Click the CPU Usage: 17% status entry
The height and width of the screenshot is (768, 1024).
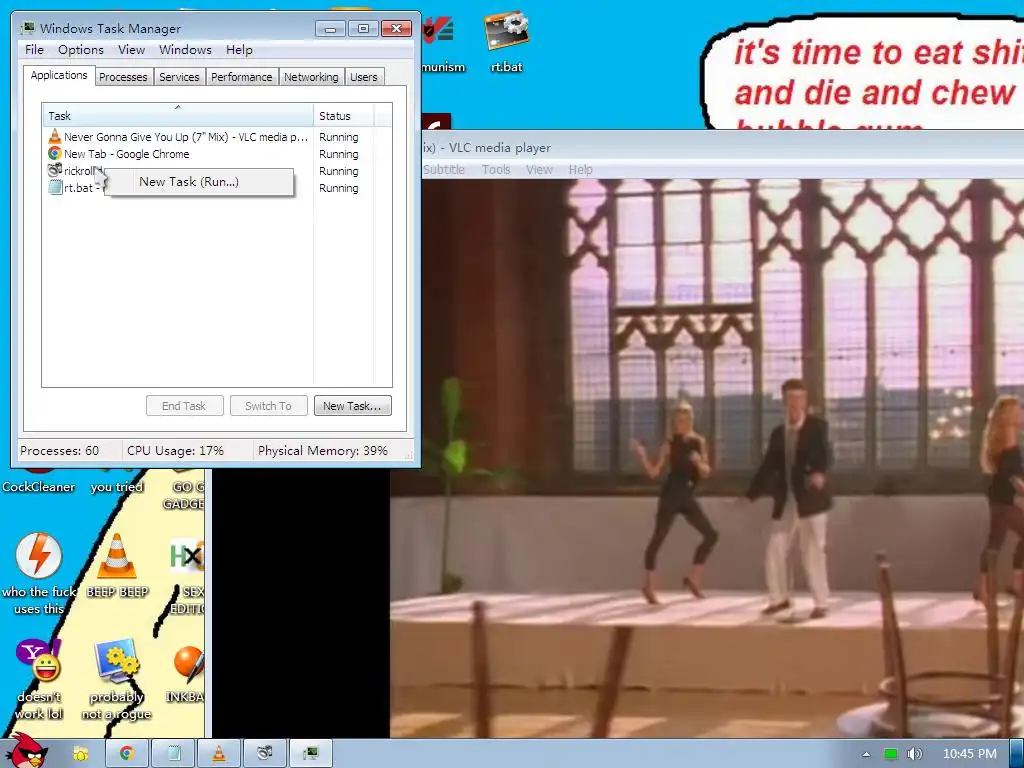(x=176, y=451)
